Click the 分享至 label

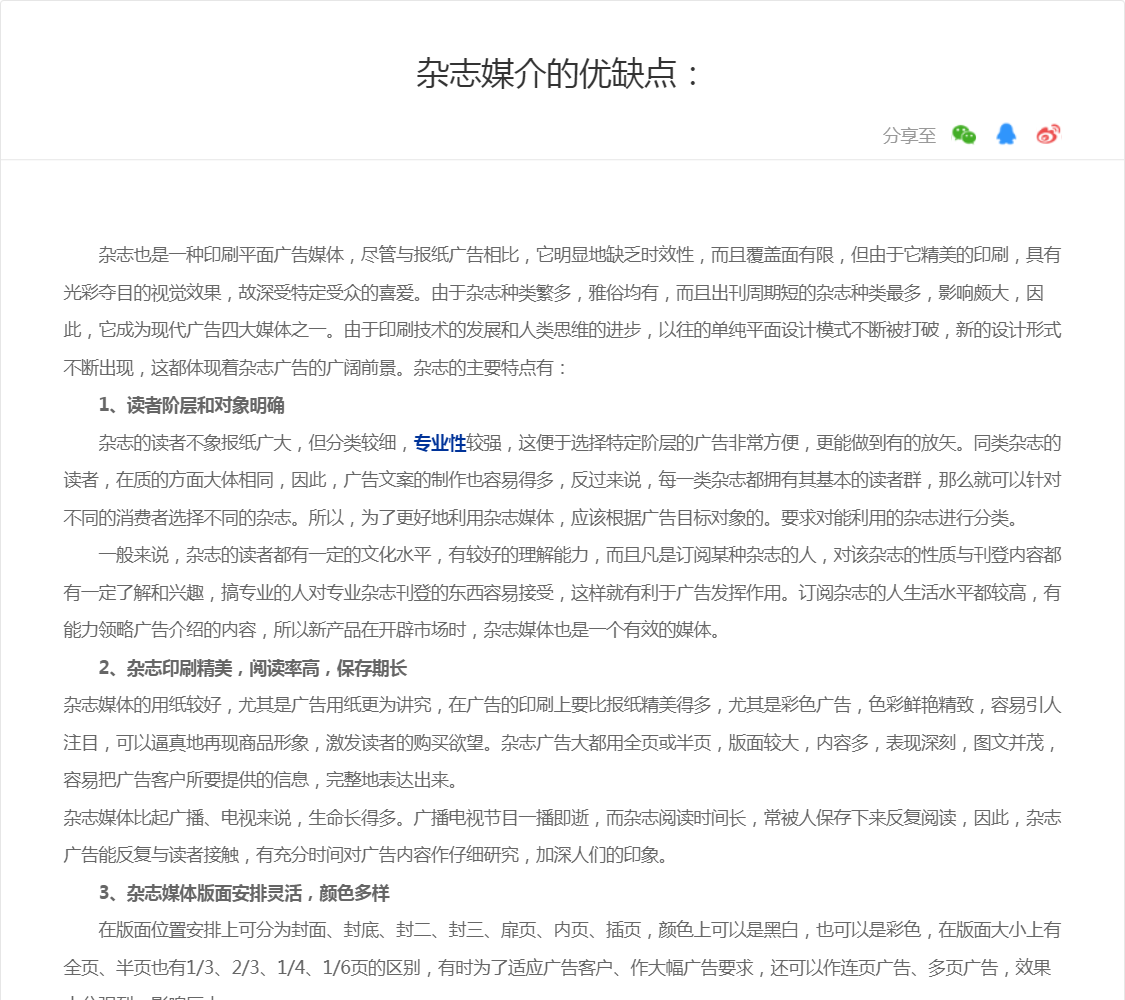909,136
